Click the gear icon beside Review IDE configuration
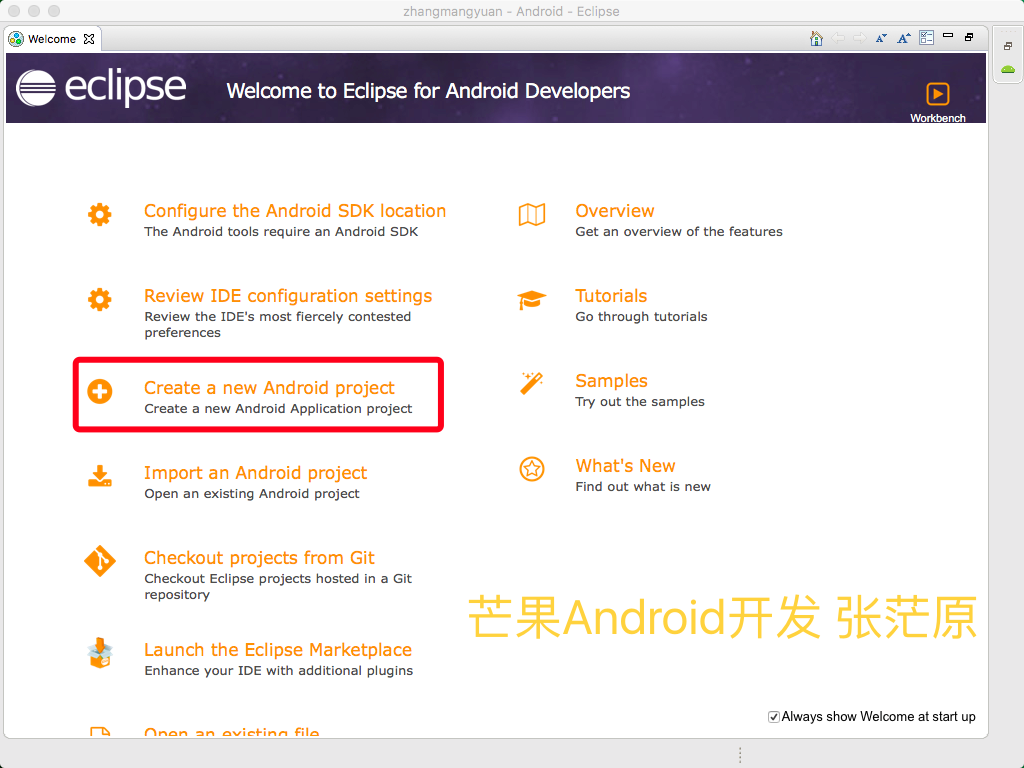 [100, 299]
